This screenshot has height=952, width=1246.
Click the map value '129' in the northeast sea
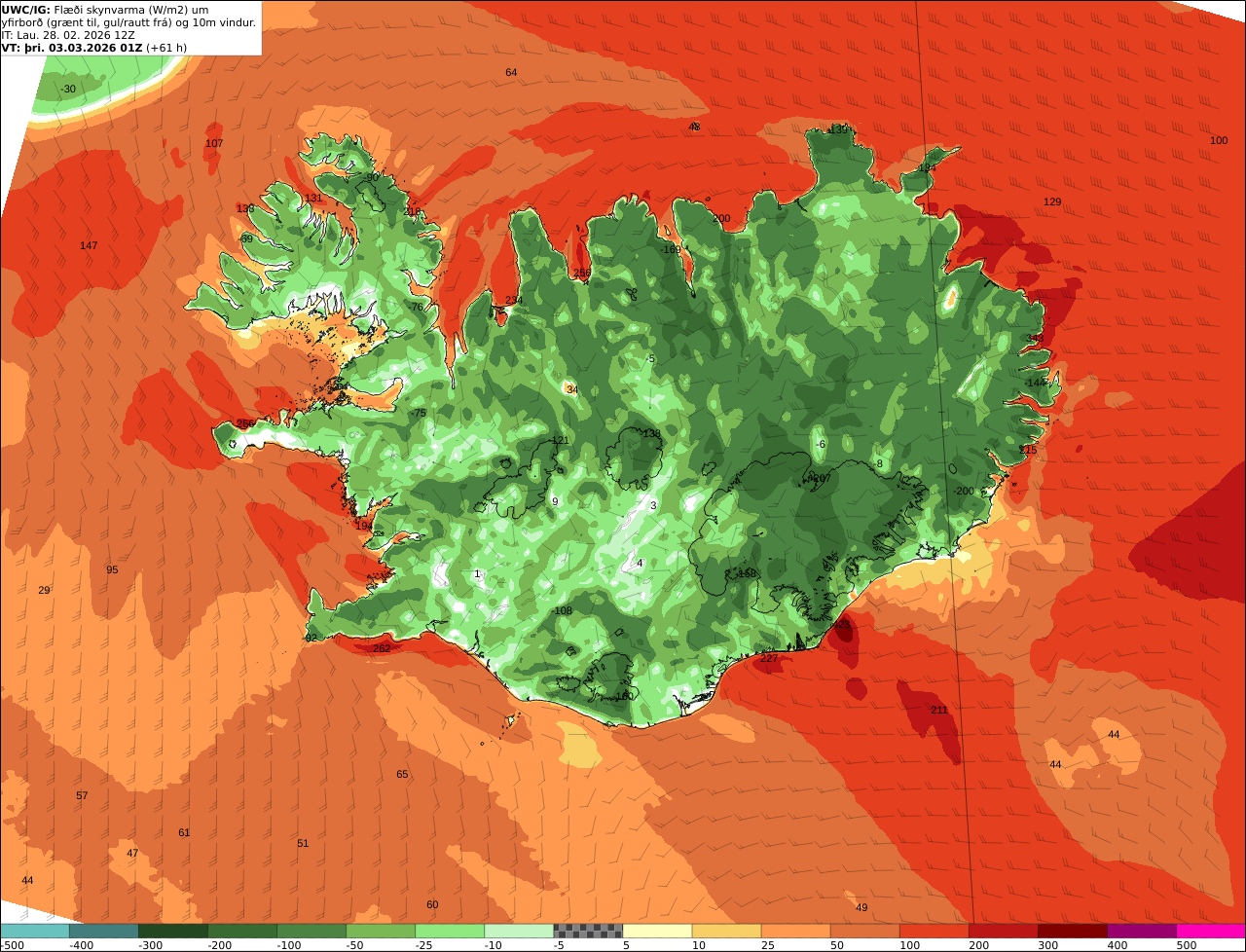[x=1052, y=202]
